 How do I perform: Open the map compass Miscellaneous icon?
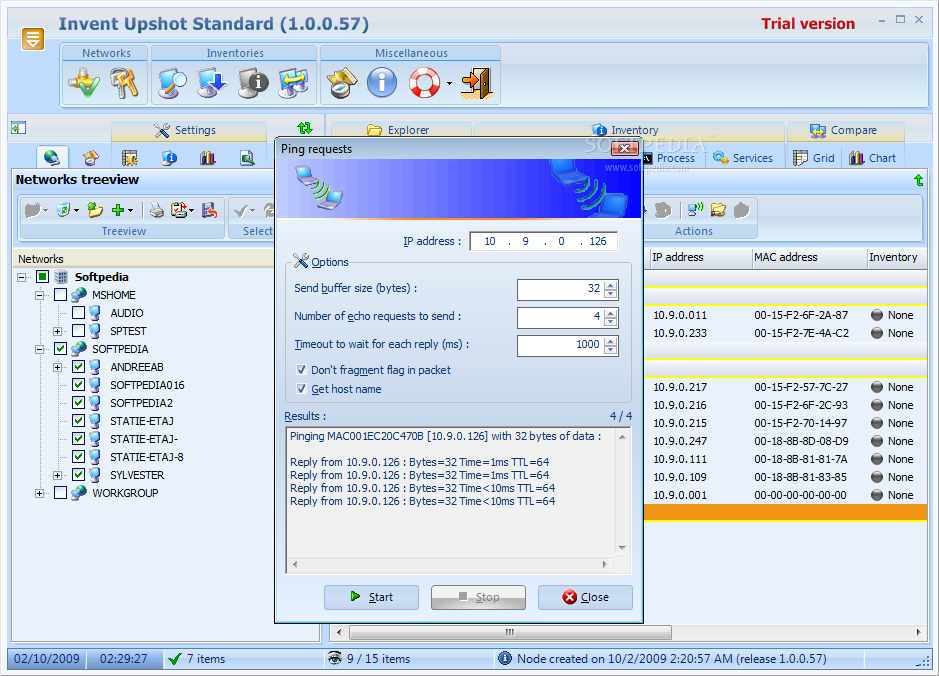click(342, 83)
